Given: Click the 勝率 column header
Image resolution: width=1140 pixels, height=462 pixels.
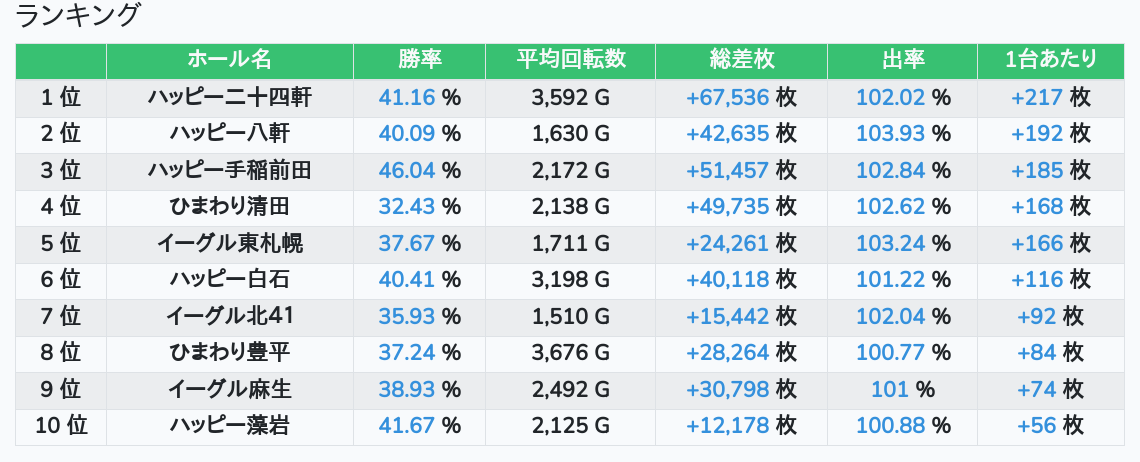Looking at the screenshot, I should (419, 60).
